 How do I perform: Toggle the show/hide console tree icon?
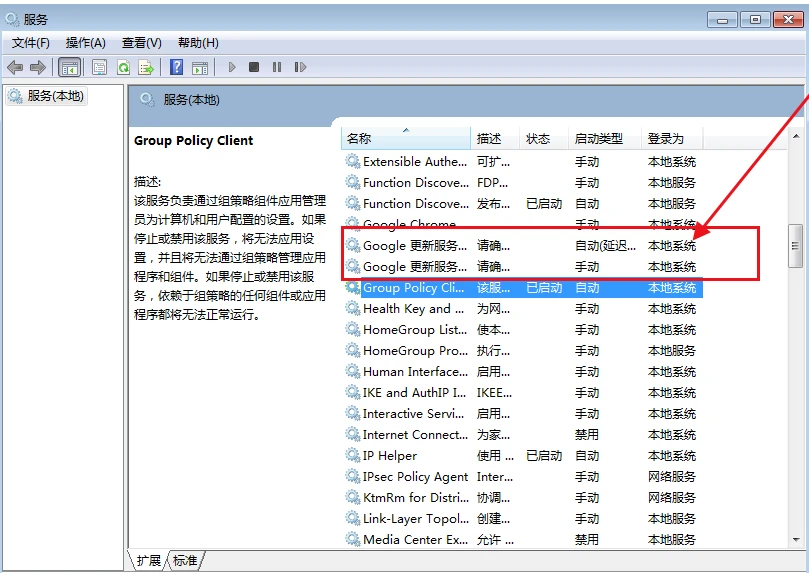point(70,67)
